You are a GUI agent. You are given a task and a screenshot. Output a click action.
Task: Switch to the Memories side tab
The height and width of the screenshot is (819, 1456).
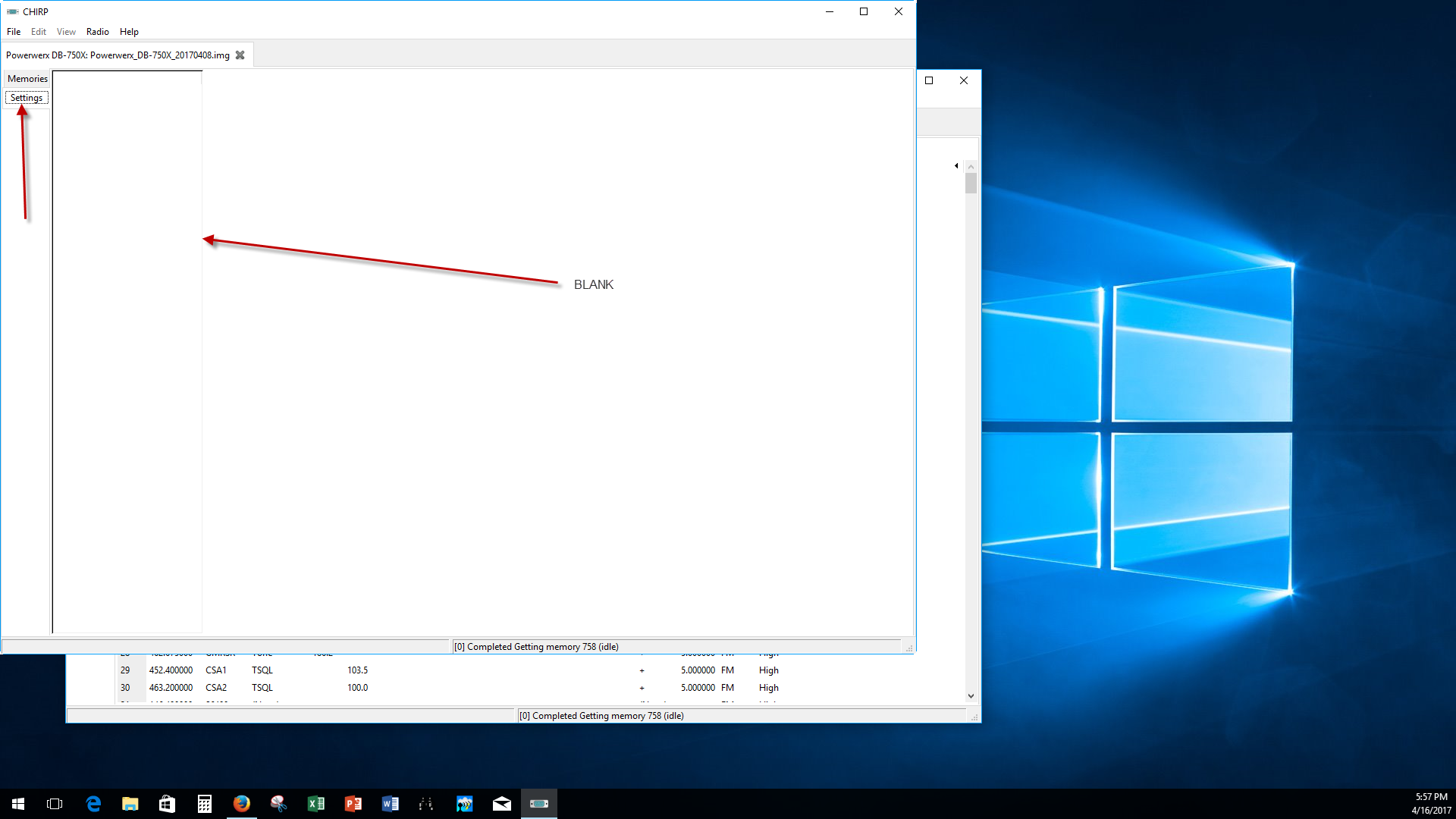pos(27,79)
